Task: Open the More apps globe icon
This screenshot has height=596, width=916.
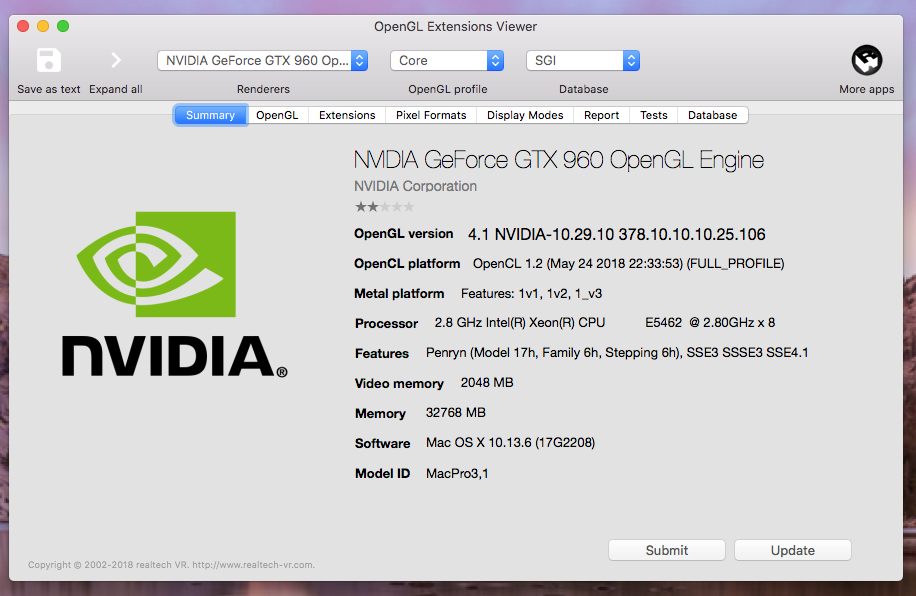Action: click(866, 60)
